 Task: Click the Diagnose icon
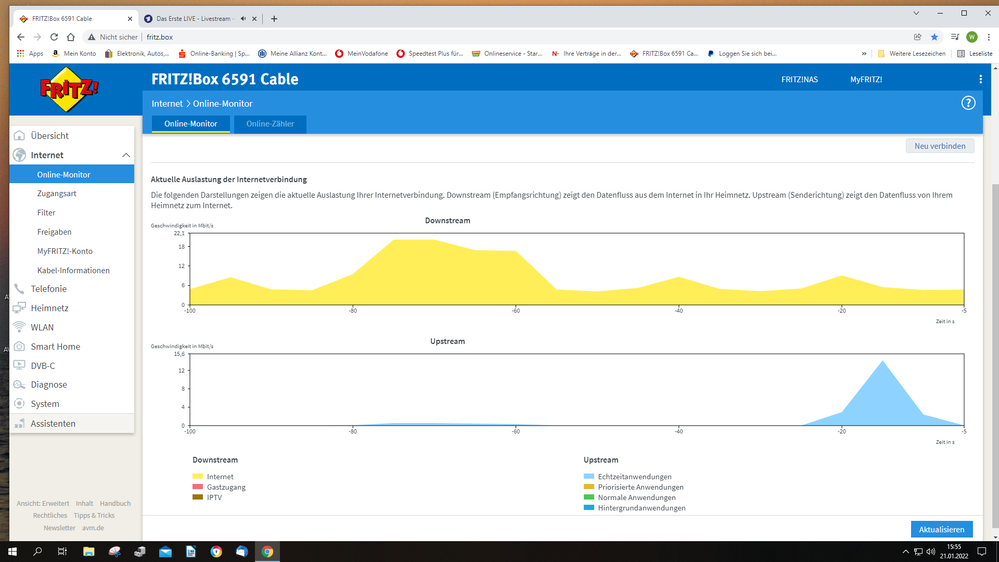20,385
